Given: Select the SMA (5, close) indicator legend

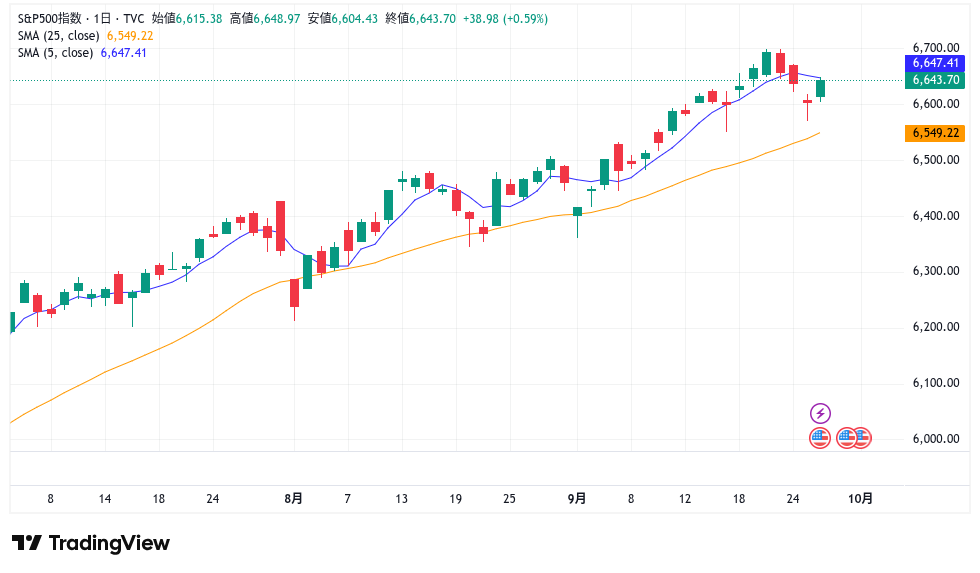Looking at the screenshot, I should pyautogui.click(x=82, y=53).
